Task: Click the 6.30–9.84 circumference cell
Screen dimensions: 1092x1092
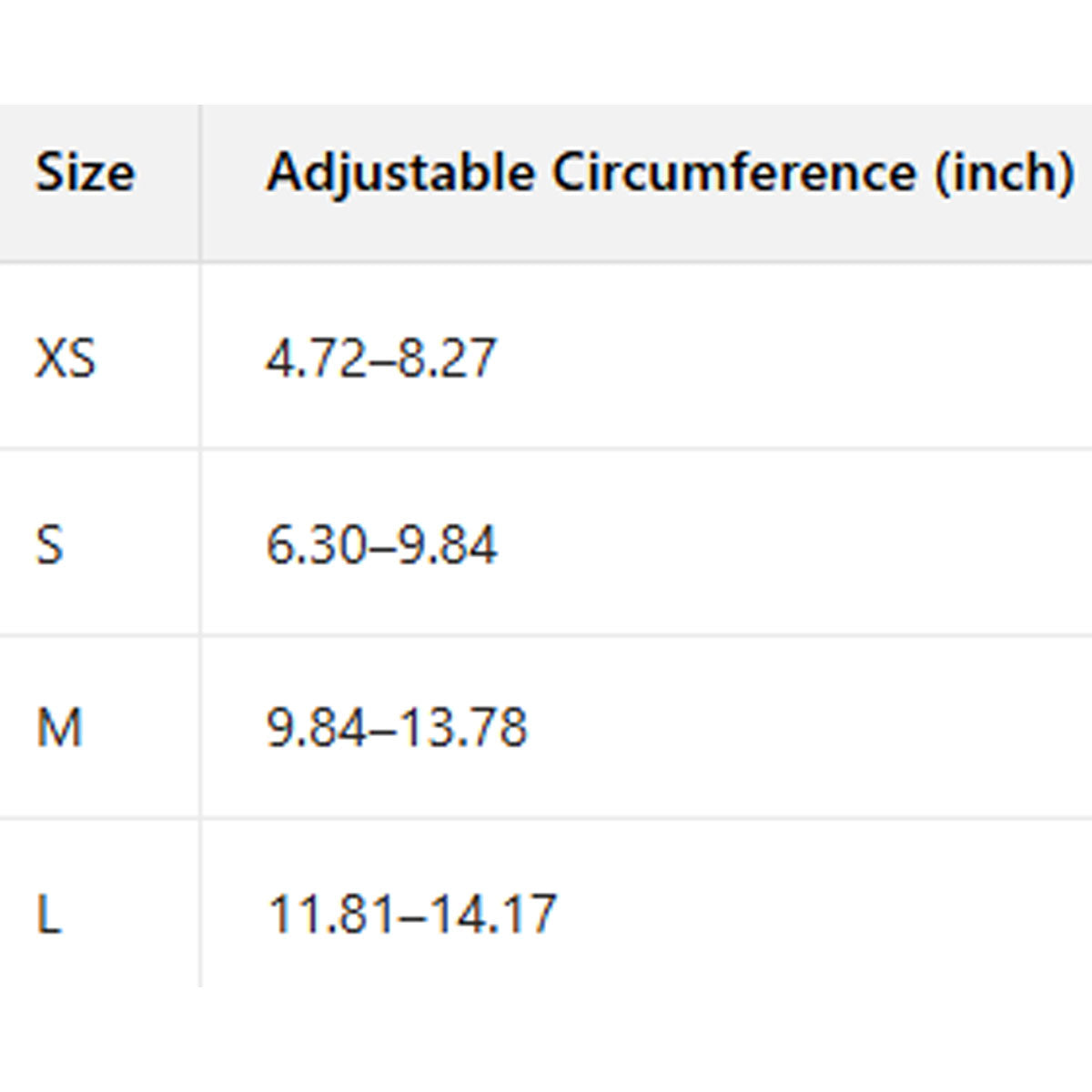Action: 381,545
